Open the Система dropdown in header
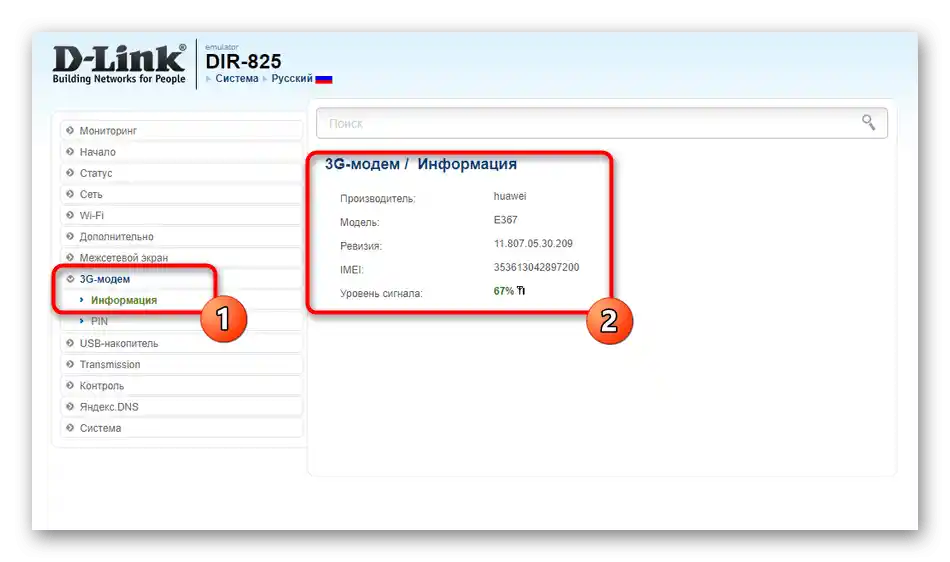This screenshot has height=562, width=950. click(236, 78)
